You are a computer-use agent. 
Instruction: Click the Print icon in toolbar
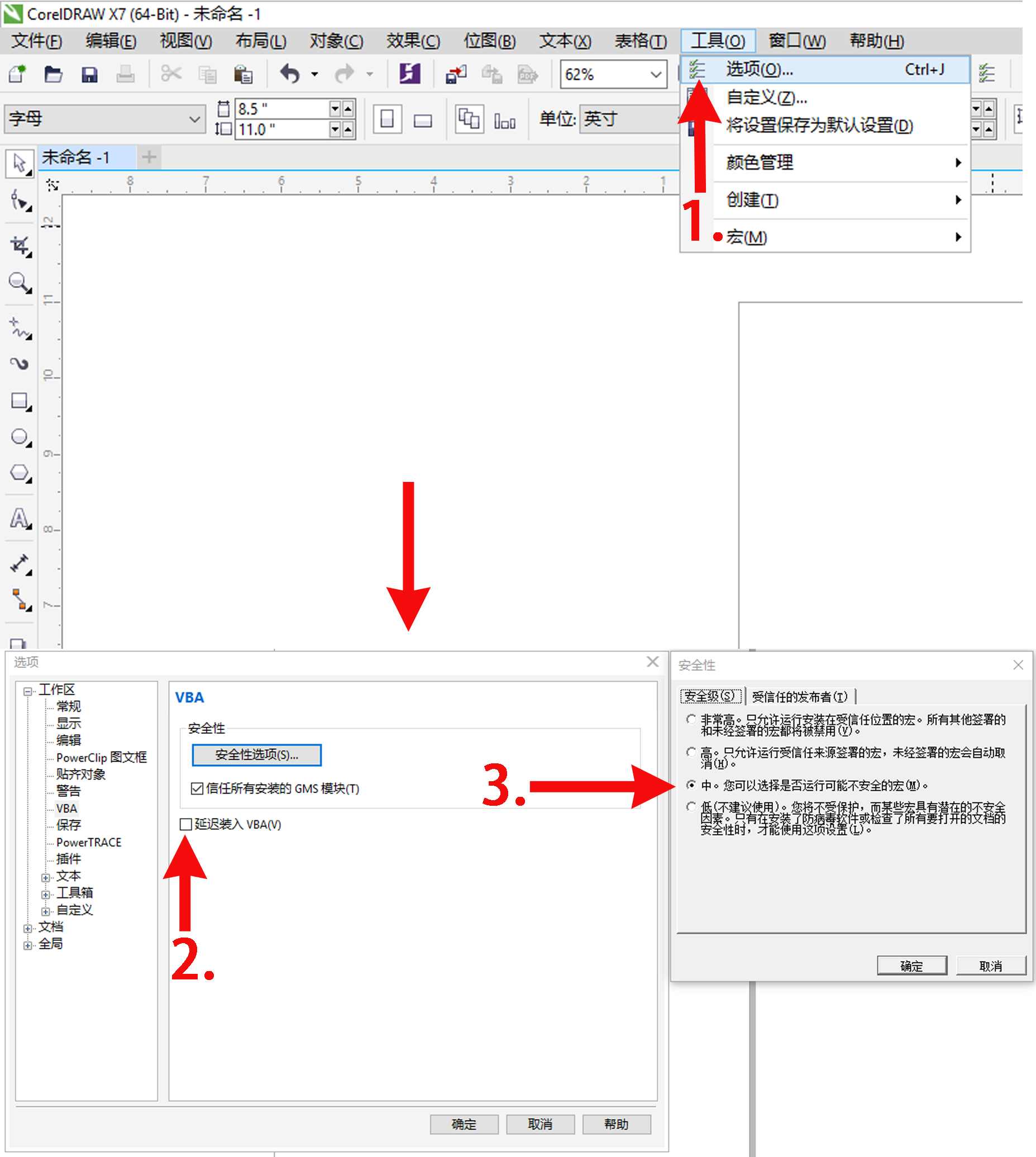tap(125, 74)
